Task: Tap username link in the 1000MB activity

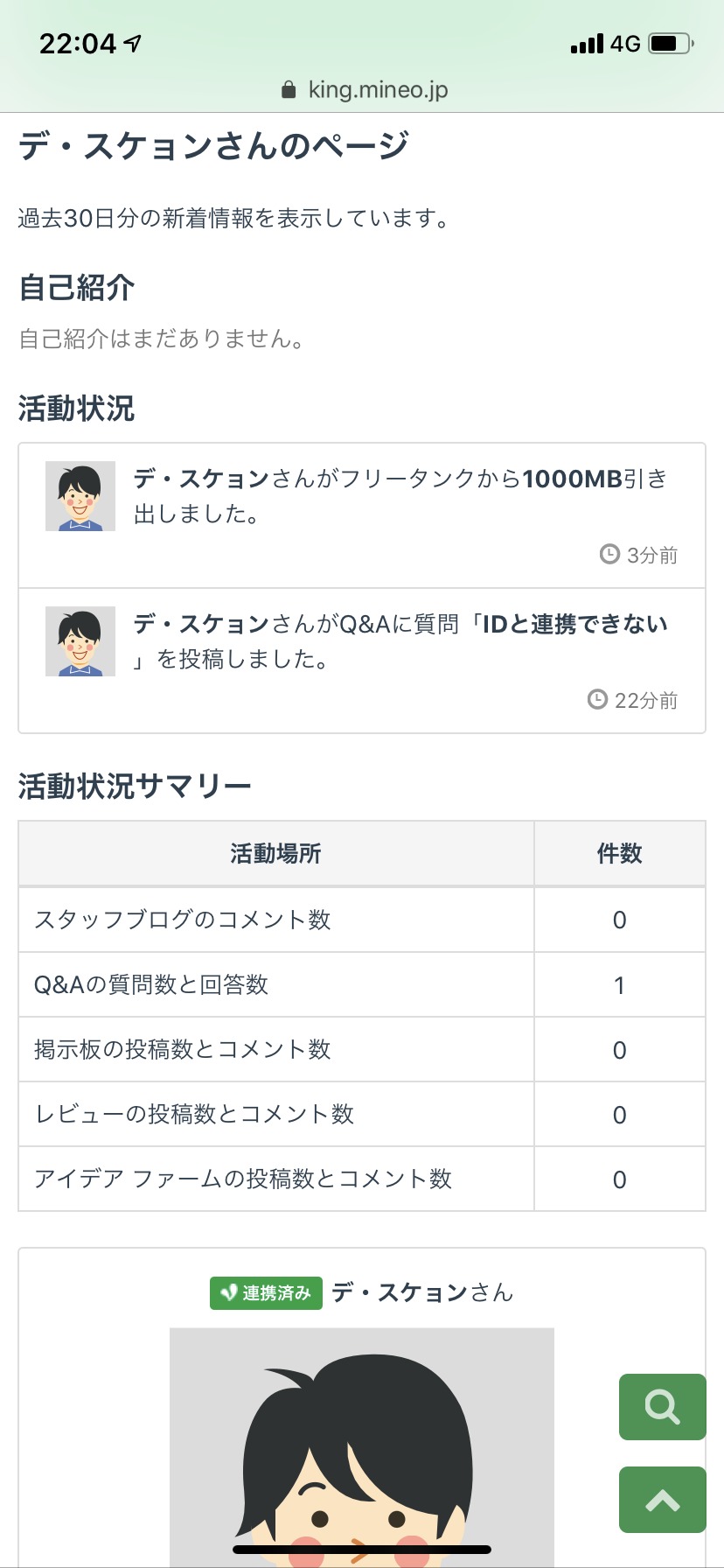Action: [x=201, y=479]
